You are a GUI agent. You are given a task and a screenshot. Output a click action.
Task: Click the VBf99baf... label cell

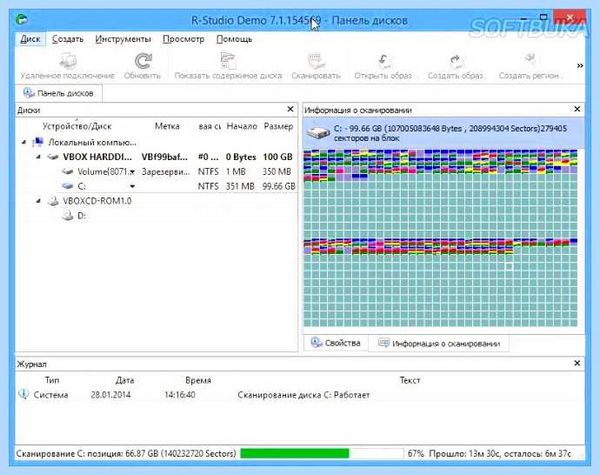[x=165, y=157]
